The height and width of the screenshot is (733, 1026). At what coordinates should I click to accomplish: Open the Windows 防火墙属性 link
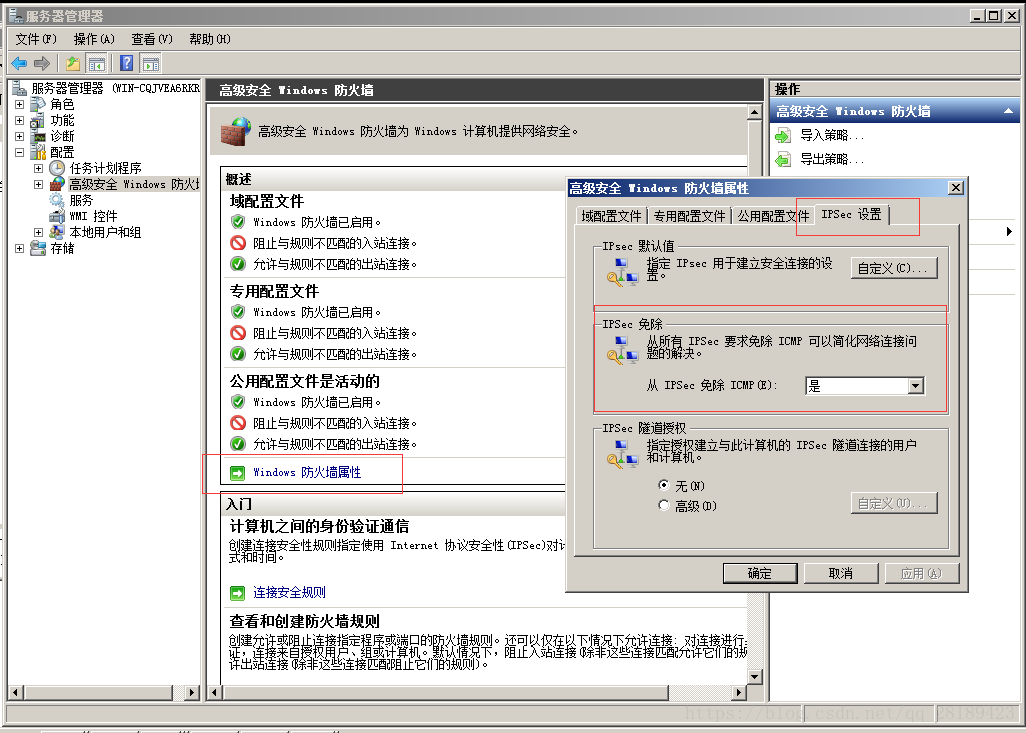[x=307, y=473]
